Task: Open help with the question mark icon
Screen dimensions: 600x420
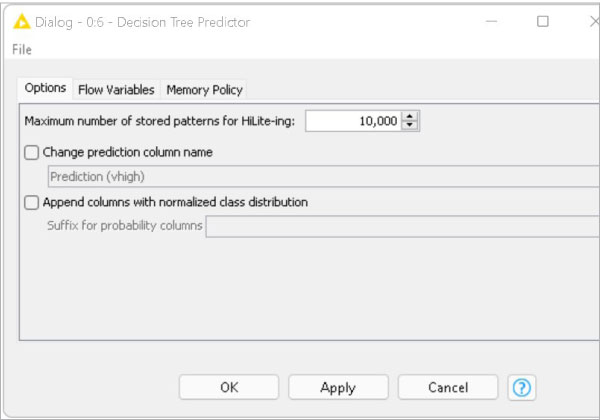Action: coord(520,387)
